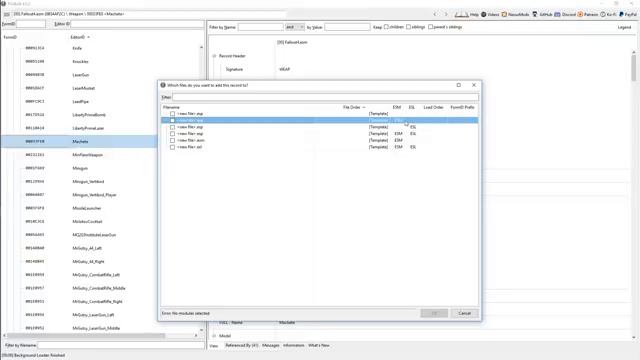Focus the by Value filter field
The width and height of the screenshot is (640, 360).
click(x=347, y=27)
